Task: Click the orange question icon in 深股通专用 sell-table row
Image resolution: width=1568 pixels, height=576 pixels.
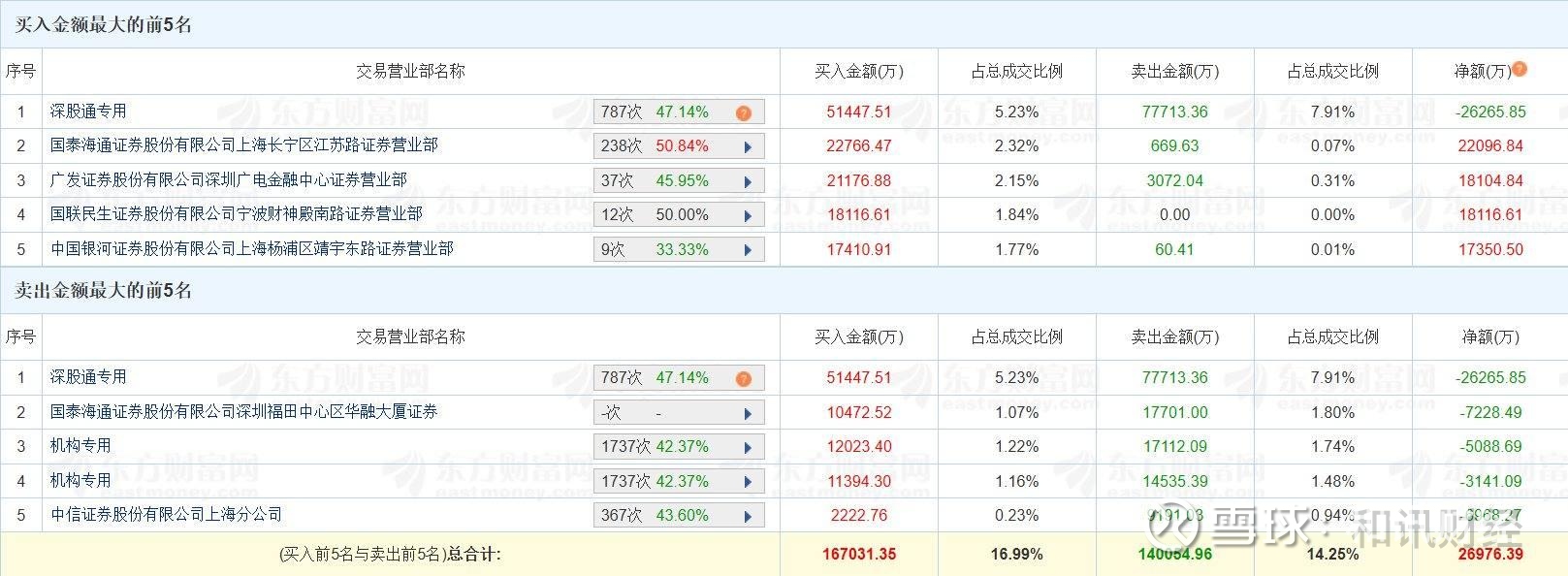Action: tap(744, 378)
